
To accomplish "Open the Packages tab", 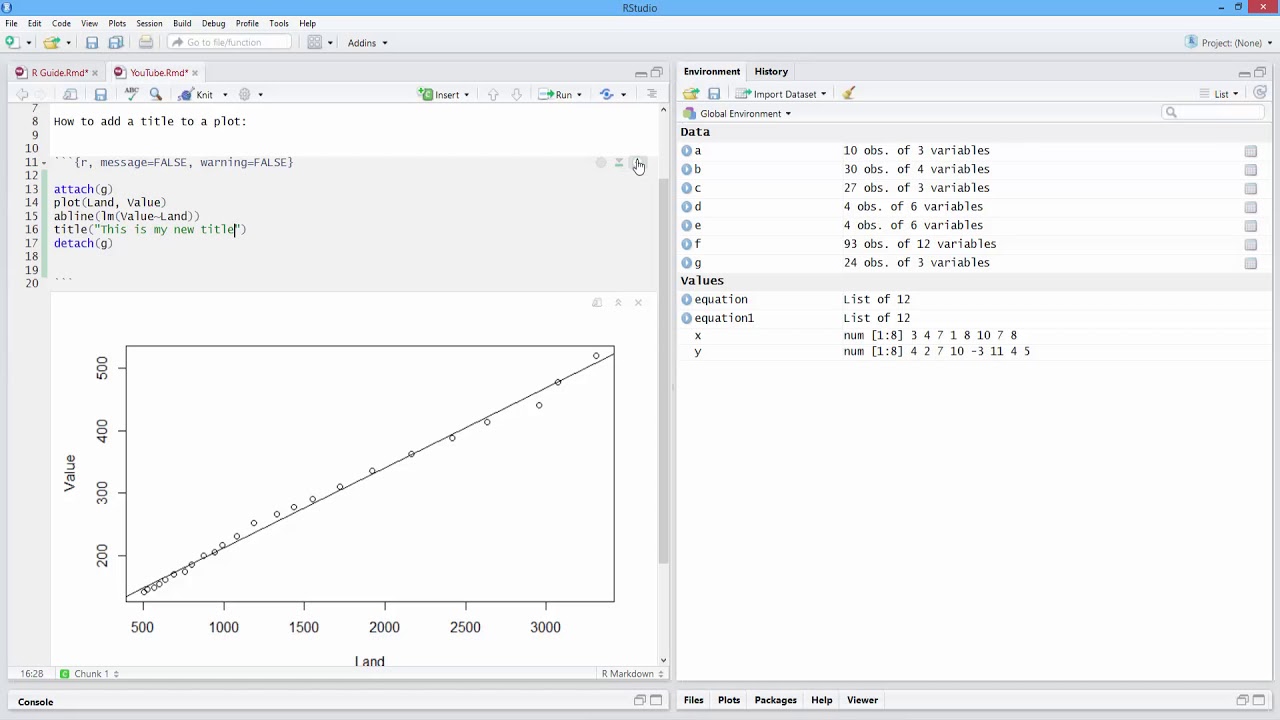I will [x=775, y=700].
